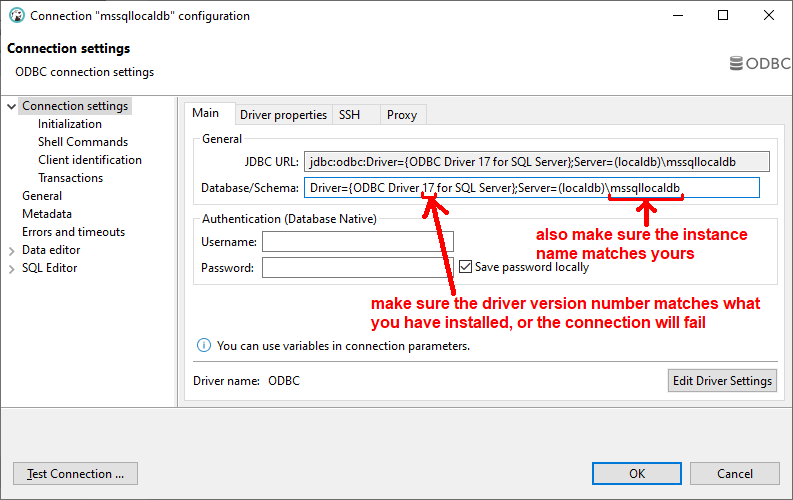Viewport: 793px width, 500px height.
Task: Click the 'Driver name:' label text
Action: [227, 381]
